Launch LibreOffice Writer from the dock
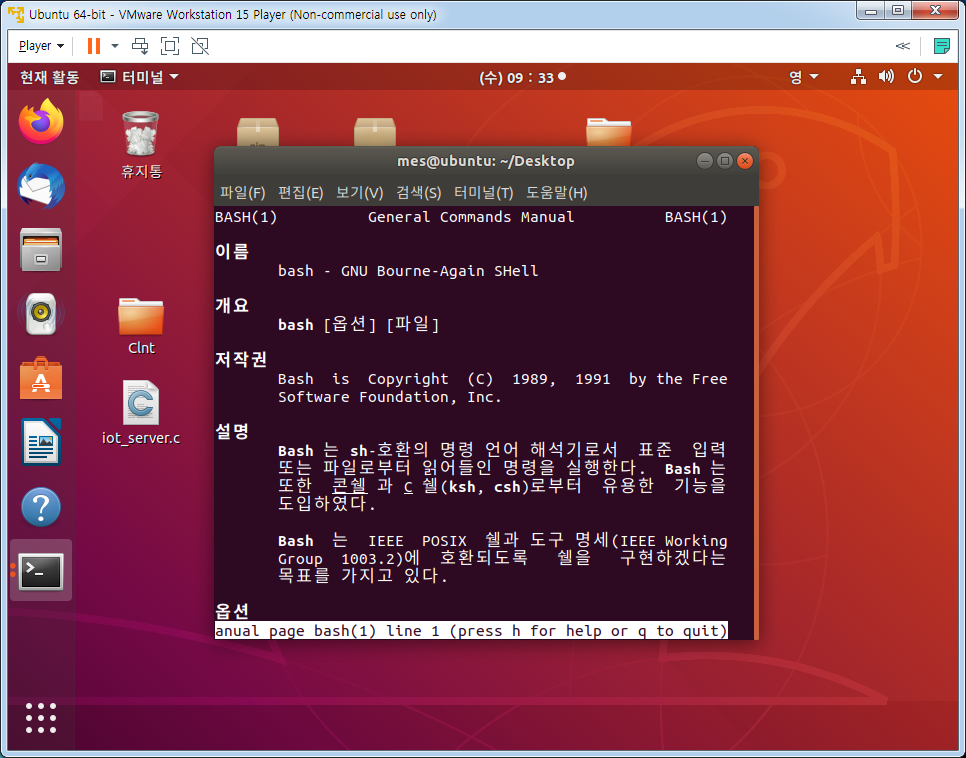The image size is (966, 758). click(41, 442)
